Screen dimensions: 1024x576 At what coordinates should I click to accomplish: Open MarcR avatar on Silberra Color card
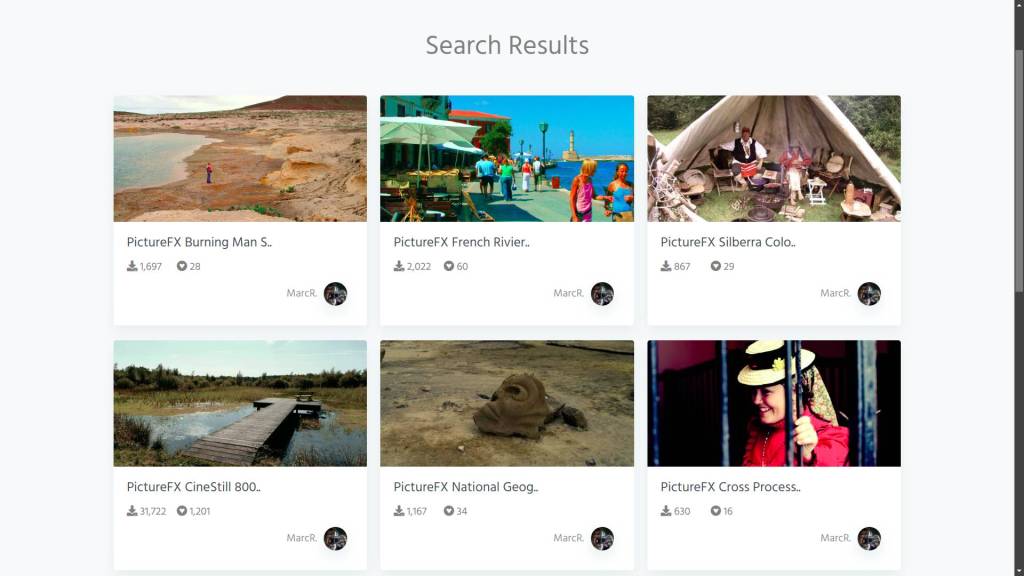[x=869, y=294]
